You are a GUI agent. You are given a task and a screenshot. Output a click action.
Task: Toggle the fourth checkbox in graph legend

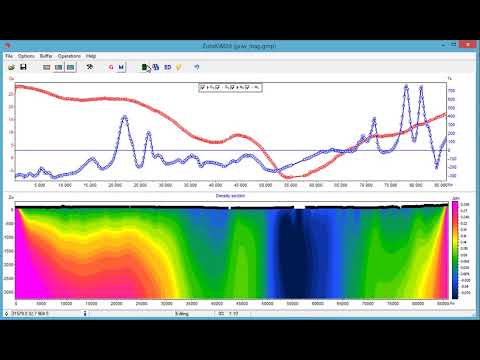point(247,87)
